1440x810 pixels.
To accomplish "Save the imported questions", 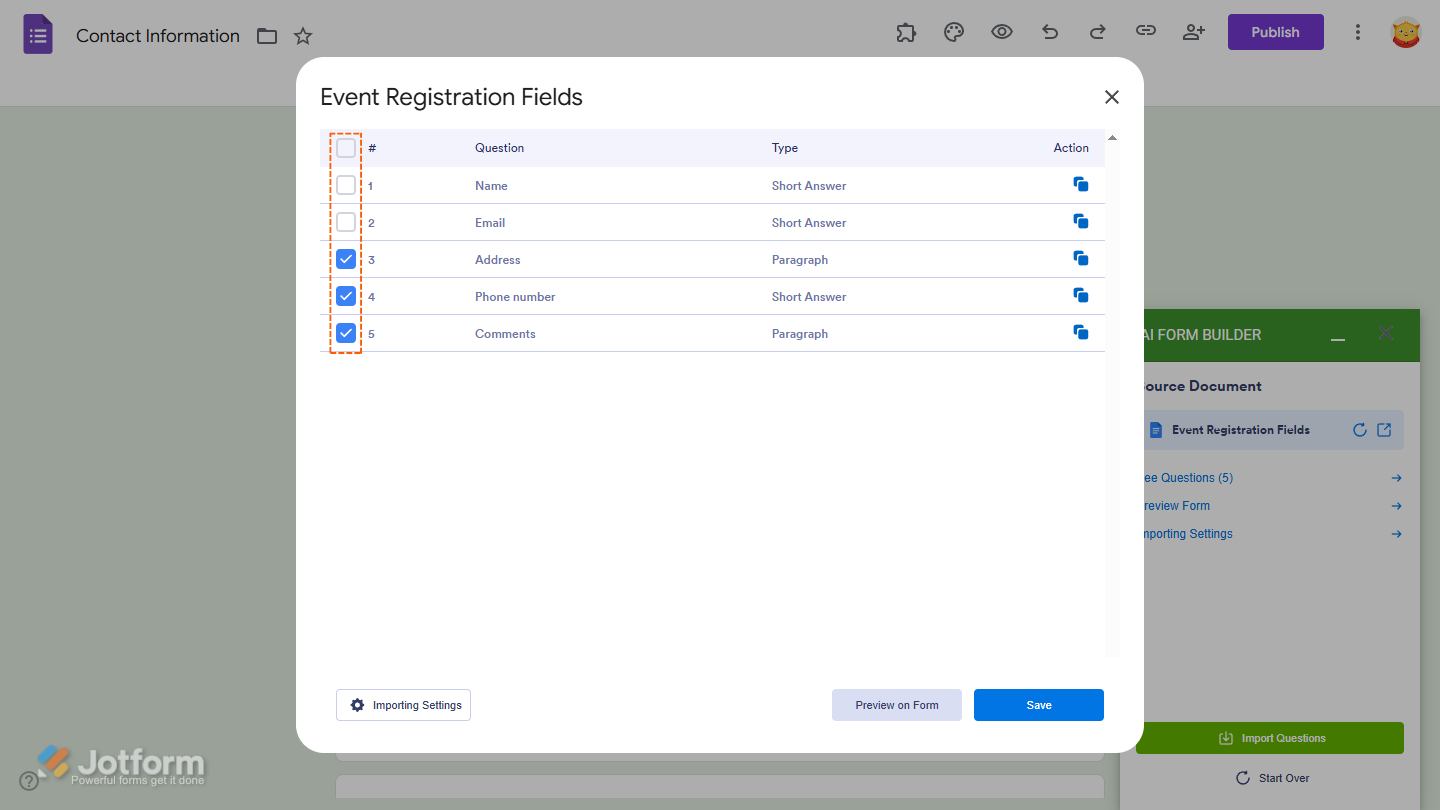I will point(1038,705).
